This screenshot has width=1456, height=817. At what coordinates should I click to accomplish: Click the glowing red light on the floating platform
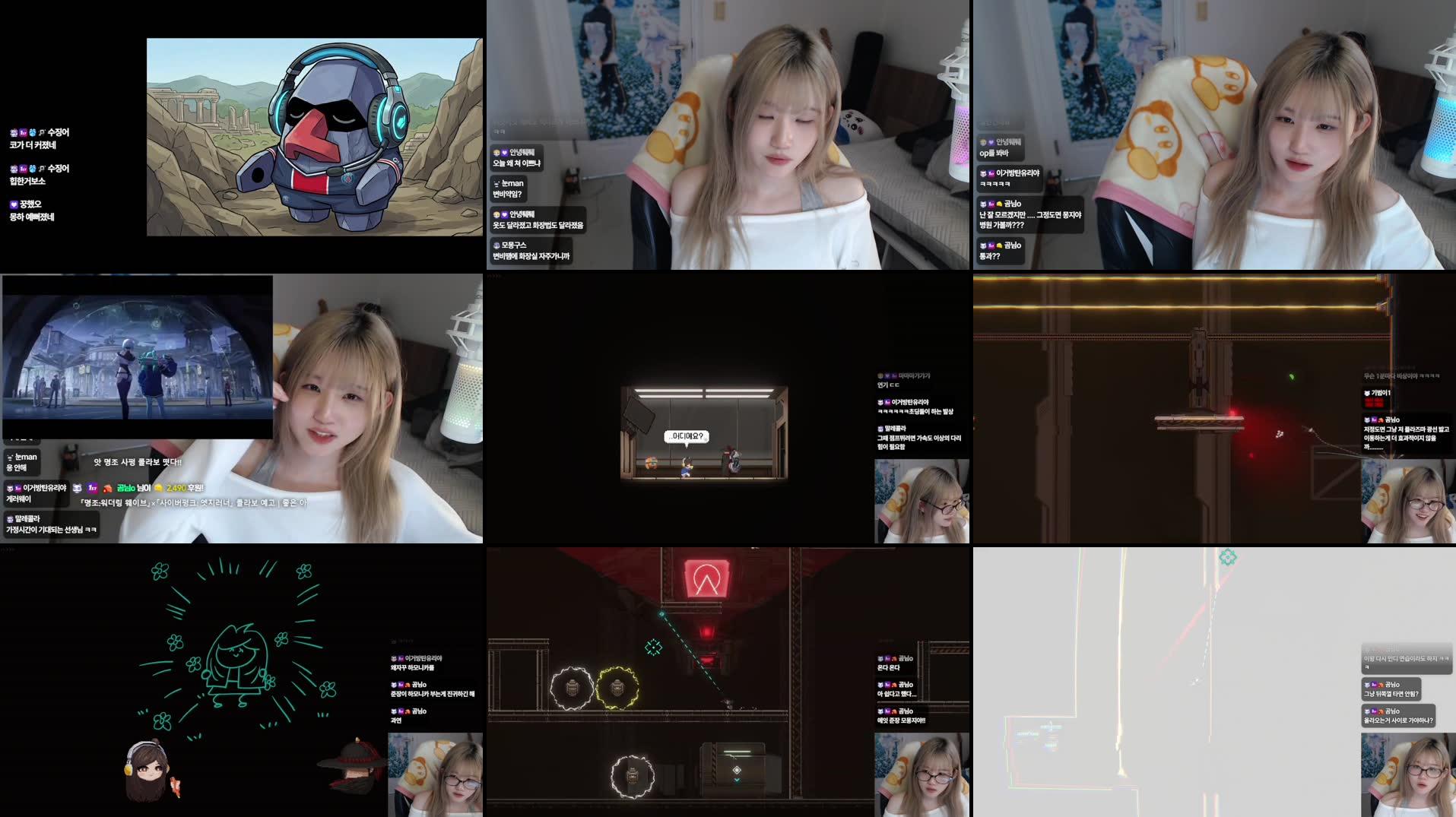pyautogui.click(x=1232, y=415)
